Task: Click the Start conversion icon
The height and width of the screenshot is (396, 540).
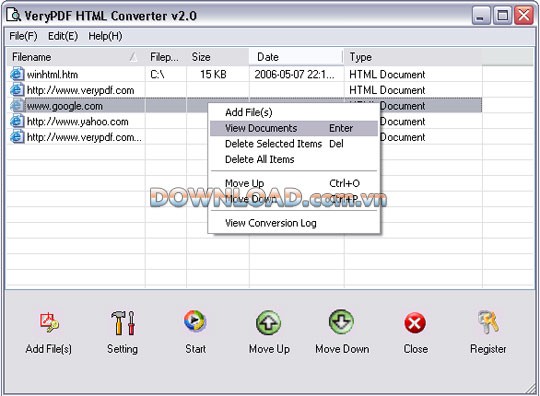Action: [x=195, y=321]
